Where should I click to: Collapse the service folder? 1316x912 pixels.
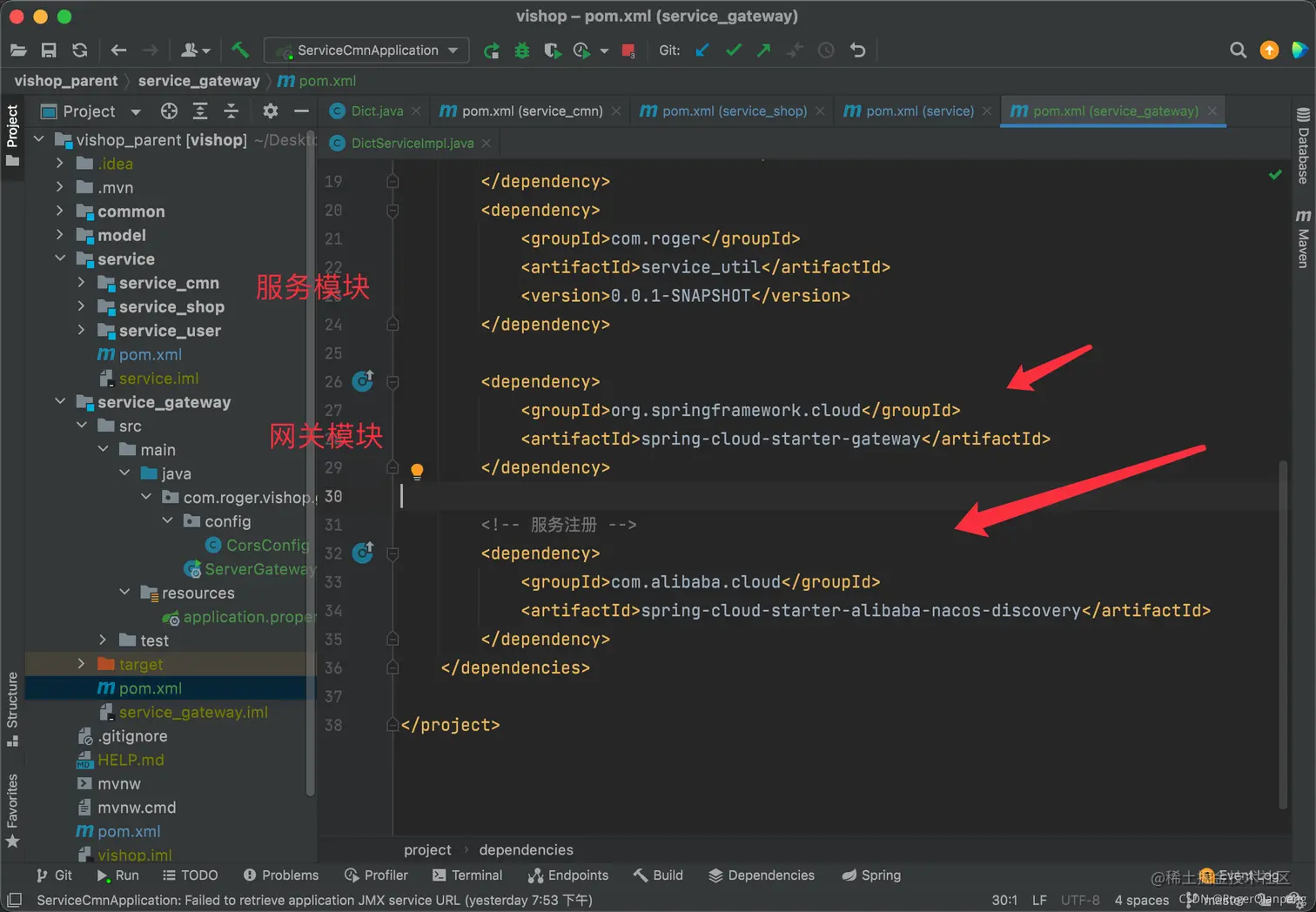[60, 258]
